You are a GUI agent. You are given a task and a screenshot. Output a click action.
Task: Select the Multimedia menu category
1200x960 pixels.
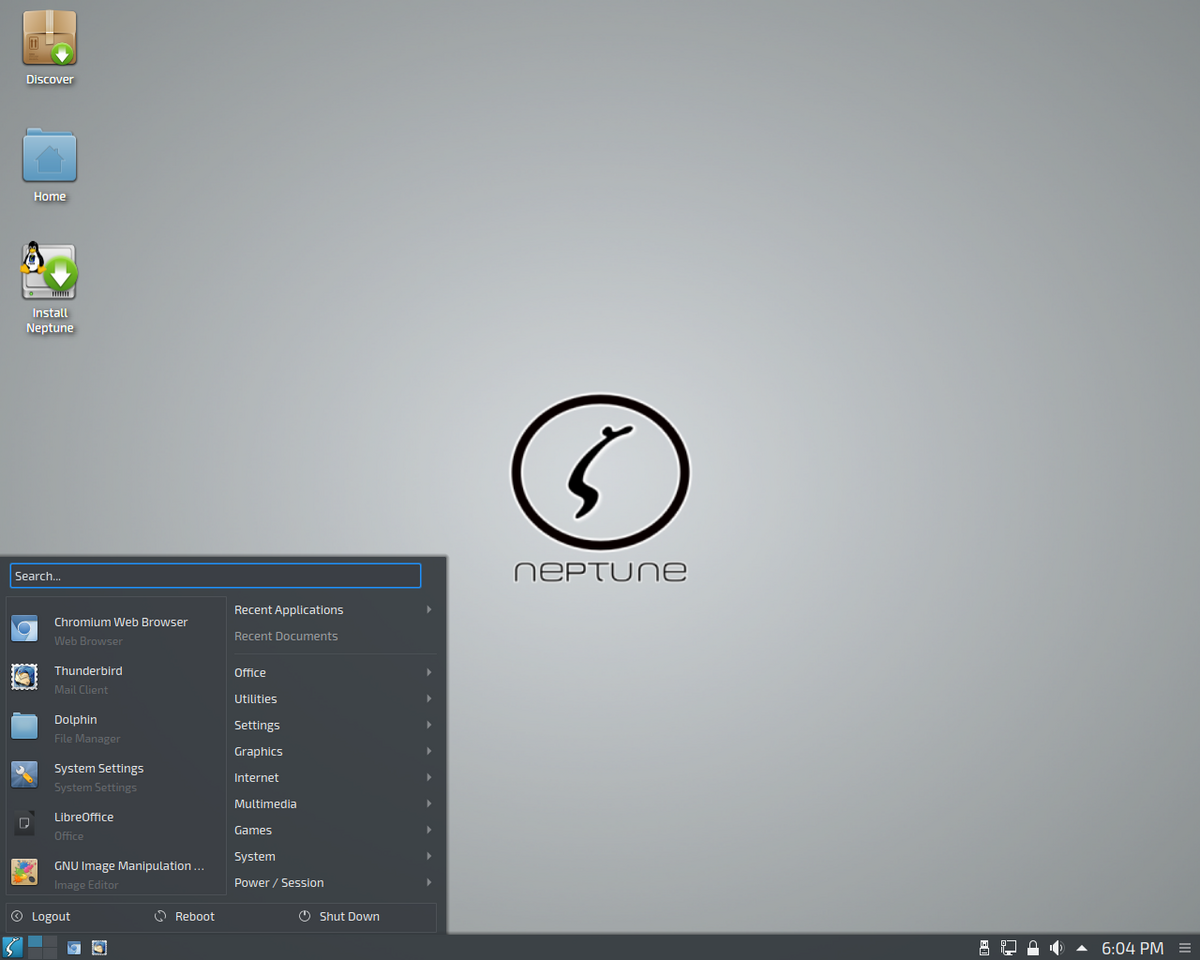tap(333, 804)
